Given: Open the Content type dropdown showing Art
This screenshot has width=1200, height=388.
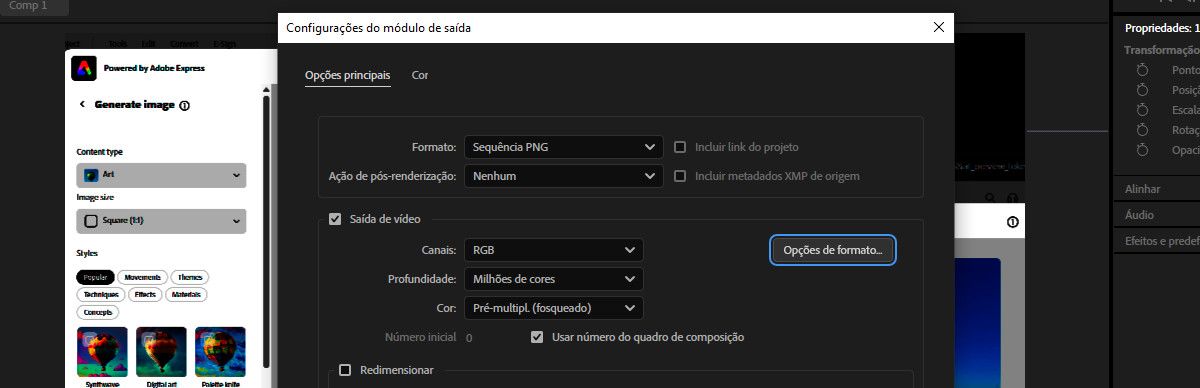Looking at the screenshot, I should [161, 175].
